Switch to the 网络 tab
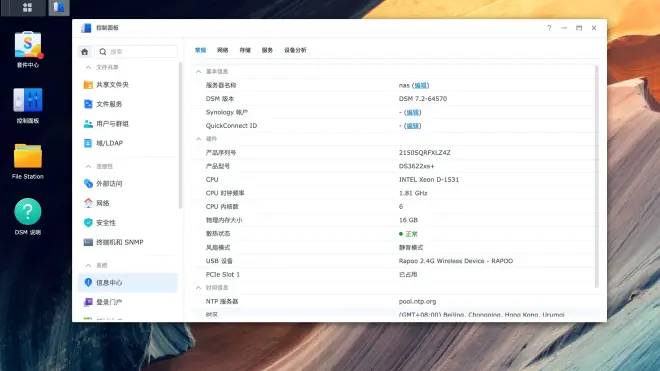The width and height of the screenshot is (660, 371). pos(223,50)
